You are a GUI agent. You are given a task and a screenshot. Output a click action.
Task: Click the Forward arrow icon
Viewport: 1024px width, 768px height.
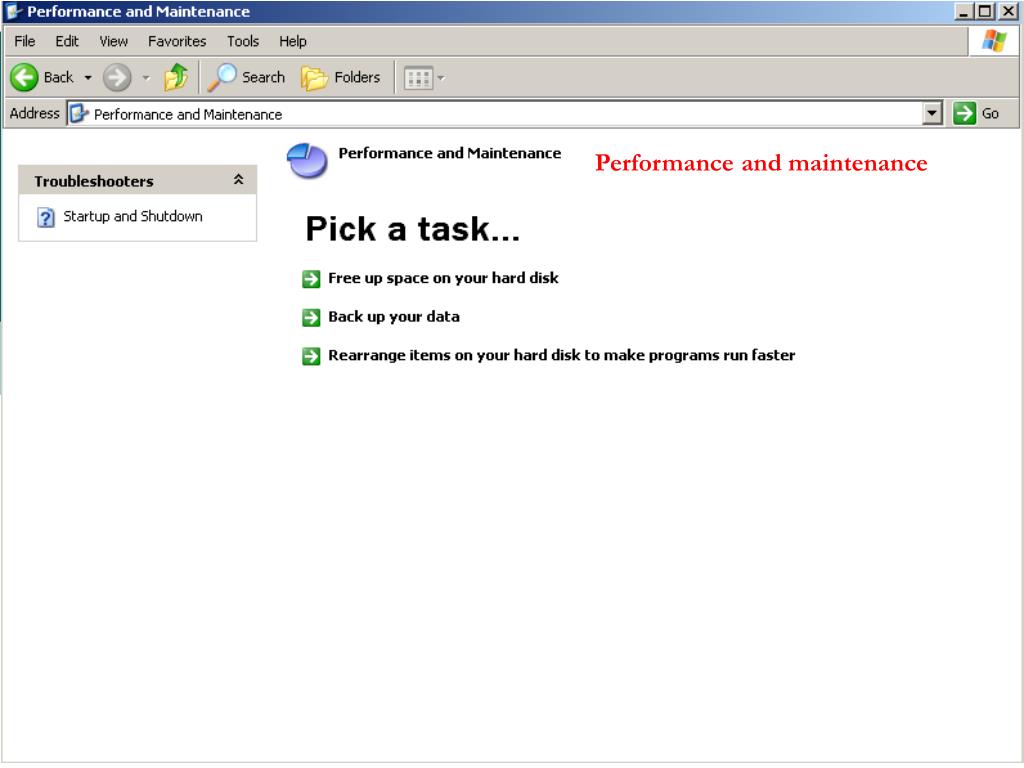(x=117, y=78)
